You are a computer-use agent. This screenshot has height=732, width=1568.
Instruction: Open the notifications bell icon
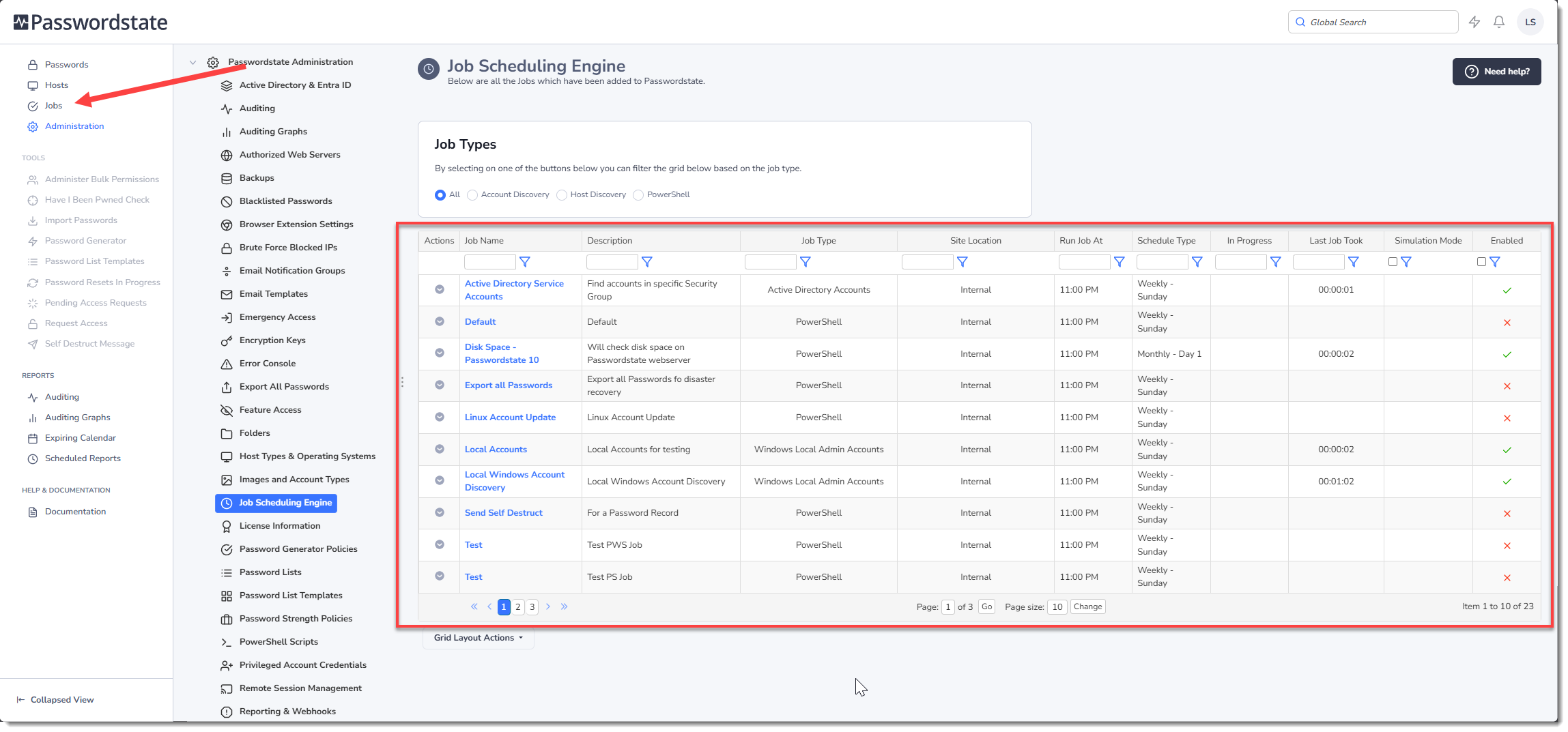coord(1499,22)
